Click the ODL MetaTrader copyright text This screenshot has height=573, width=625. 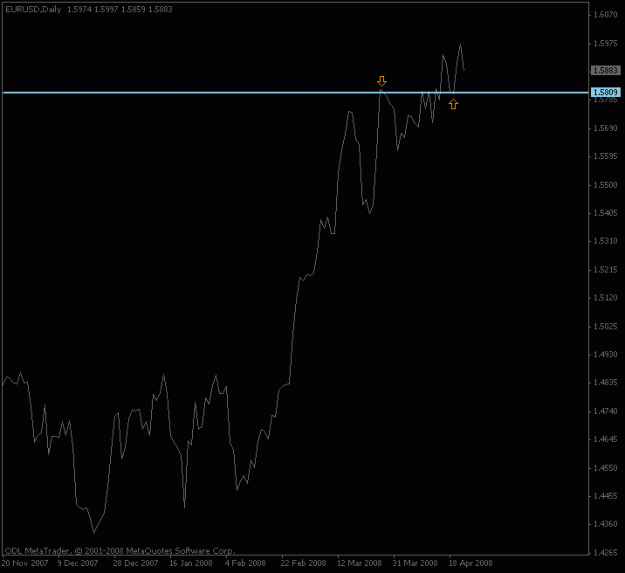point(120,551)
